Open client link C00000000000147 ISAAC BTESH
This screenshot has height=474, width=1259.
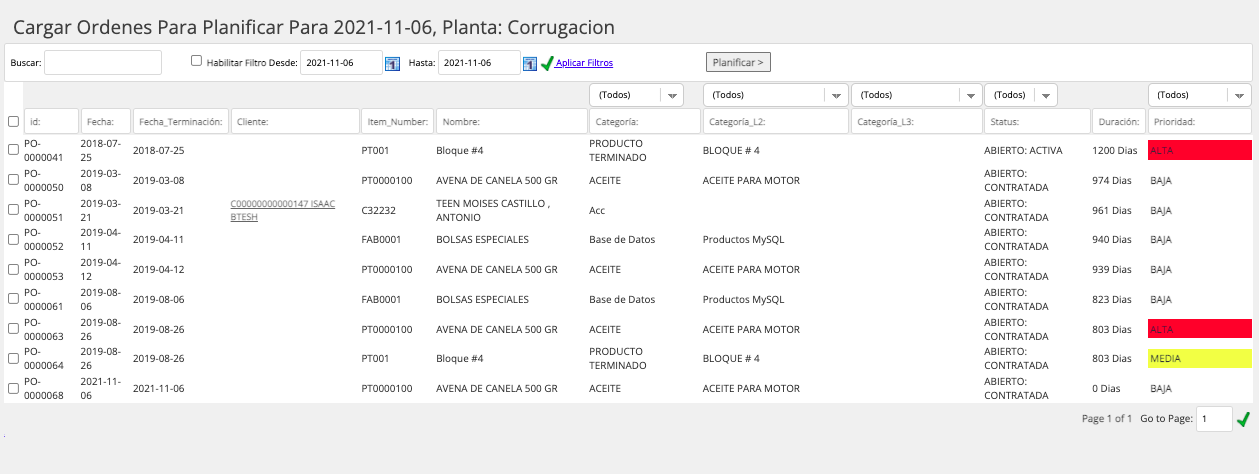(283, 210)
